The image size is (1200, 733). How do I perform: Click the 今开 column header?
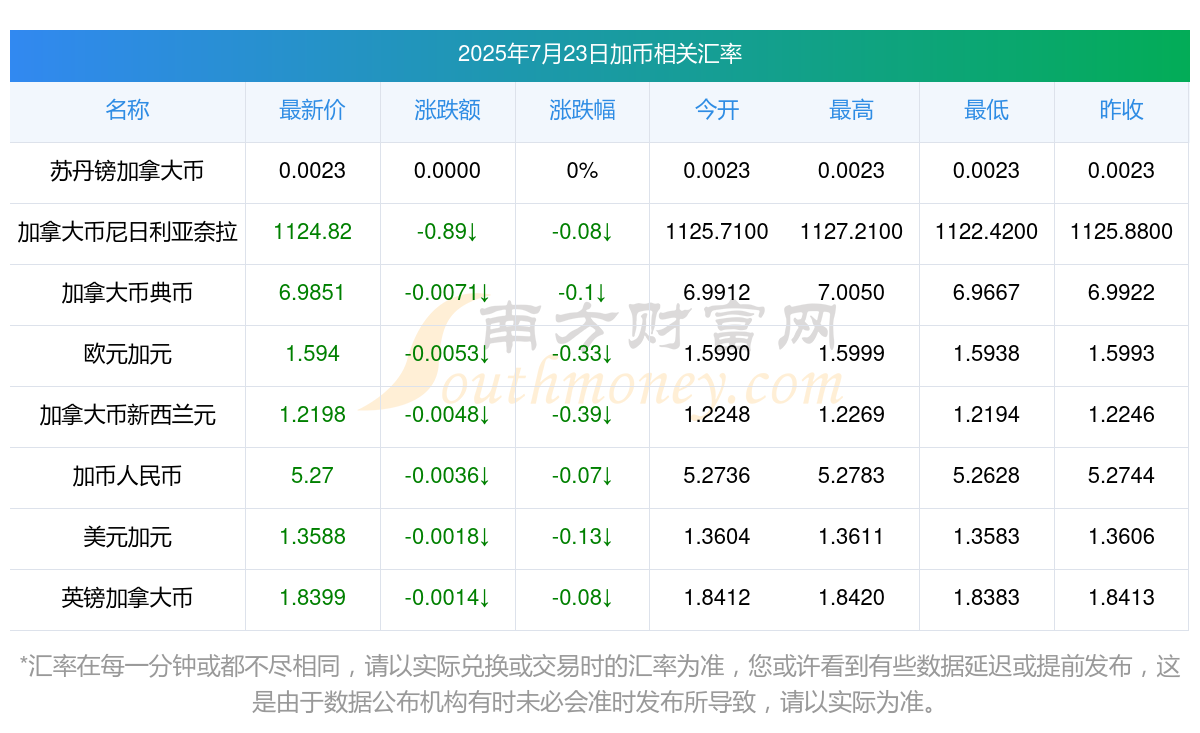pos(717,110)
